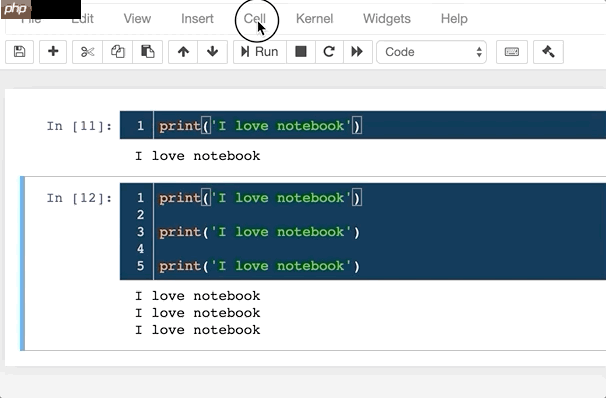
Task: Open the Edit menu
Action: click(83, 19)
